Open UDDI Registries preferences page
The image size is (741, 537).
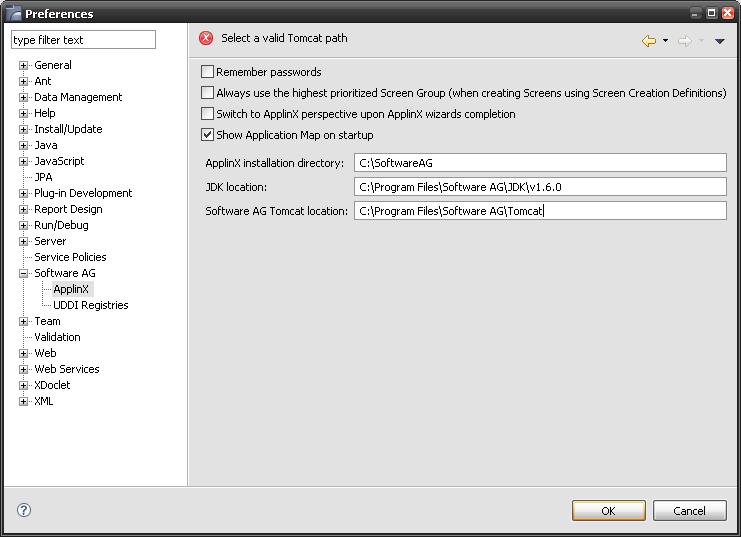click(x=90, y=305)
